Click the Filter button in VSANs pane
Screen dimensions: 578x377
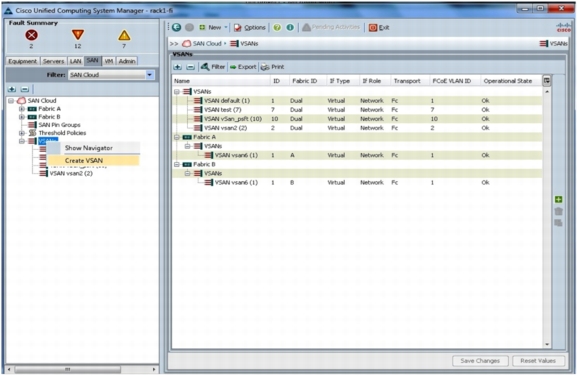point(213,67)
